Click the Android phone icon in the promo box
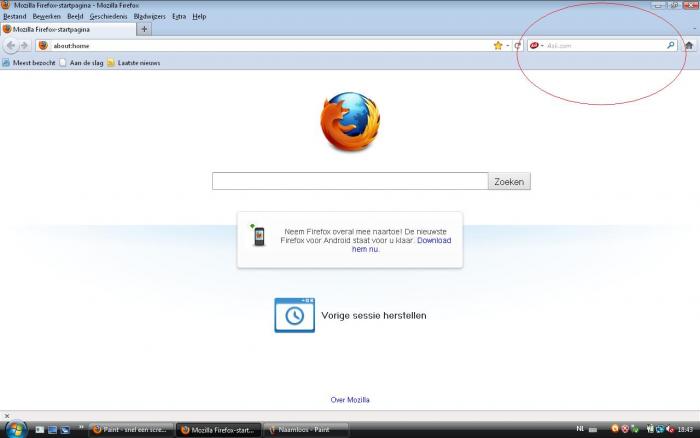 (258, 235)
